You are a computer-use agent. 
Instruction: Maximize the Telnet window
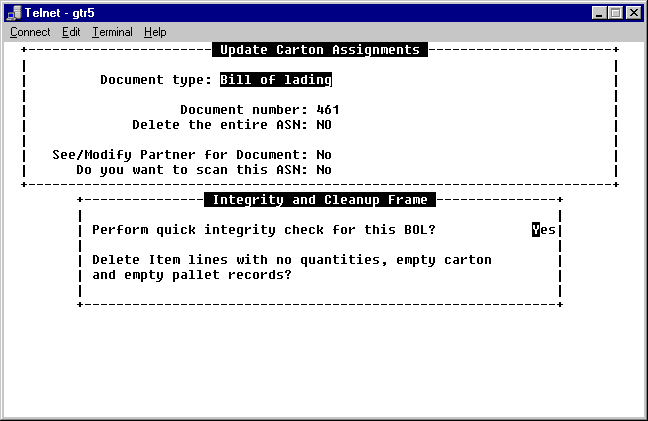point(615,12)
